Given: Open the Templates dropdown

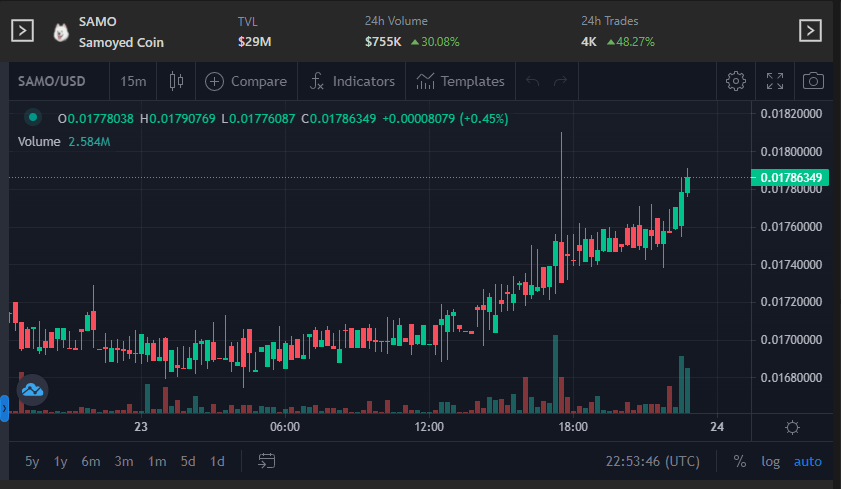Looking at the screenshot, I should [460, 82].
